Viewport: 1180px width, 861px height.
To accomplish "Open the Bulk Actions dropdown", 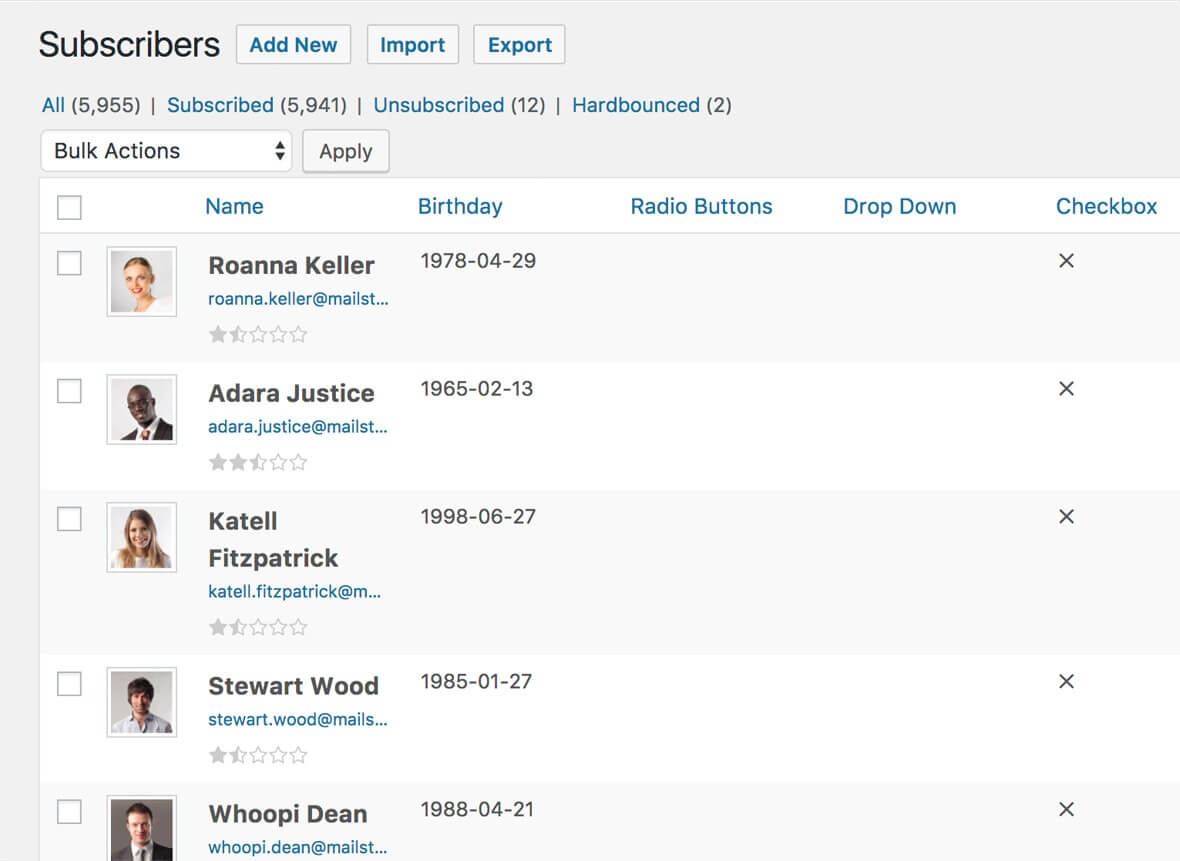I will point(166,151).
